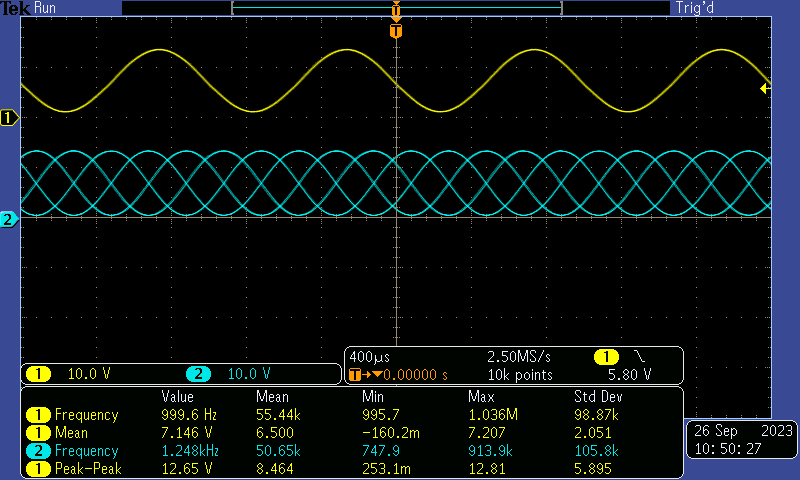Screen dimensions: 800x480
Task: Click the -160.2m minimum mean value
Action: [x=391, y=433]
